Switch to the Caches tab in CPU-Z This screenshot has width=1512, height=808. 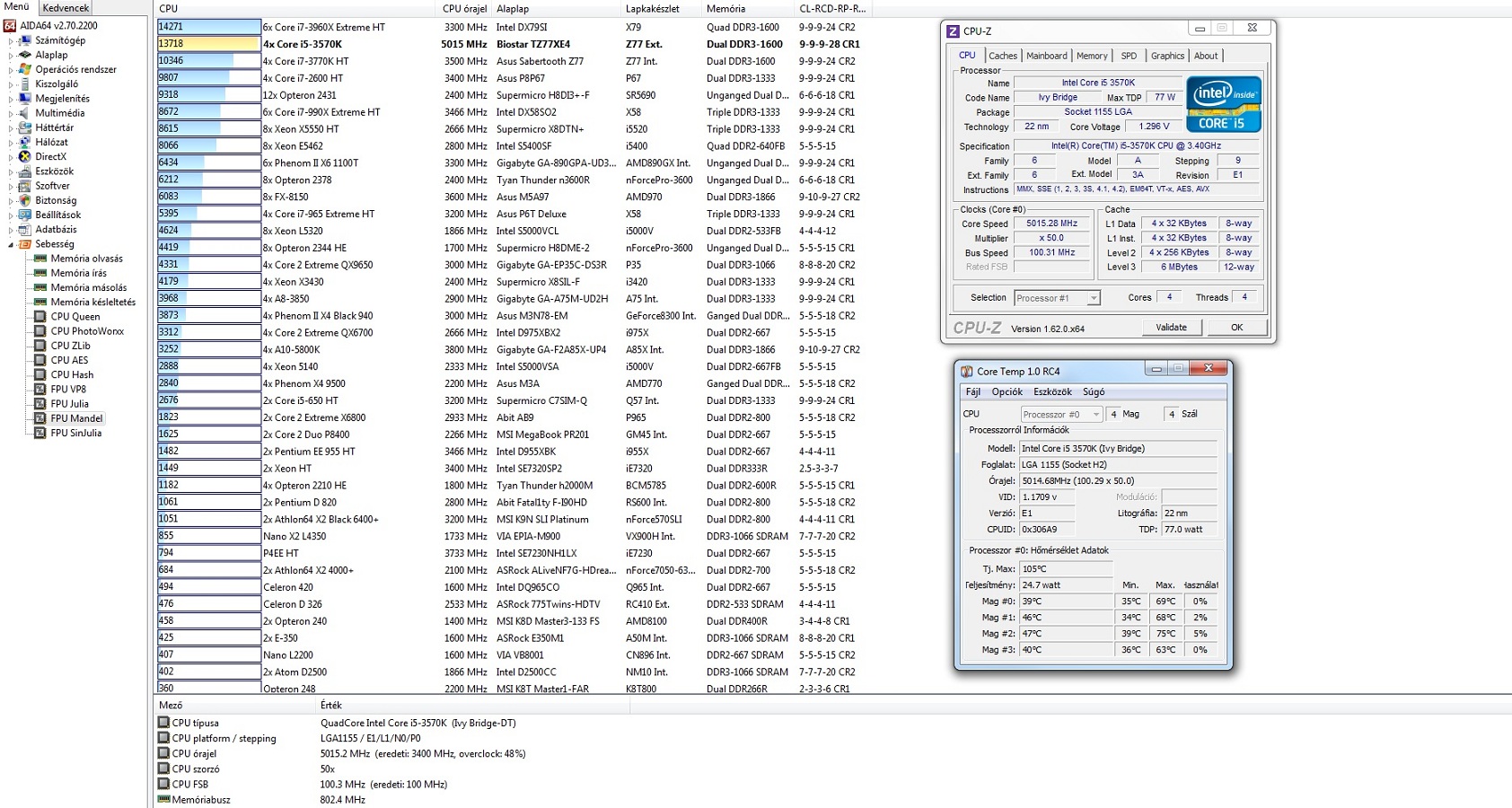(1003, 56)
